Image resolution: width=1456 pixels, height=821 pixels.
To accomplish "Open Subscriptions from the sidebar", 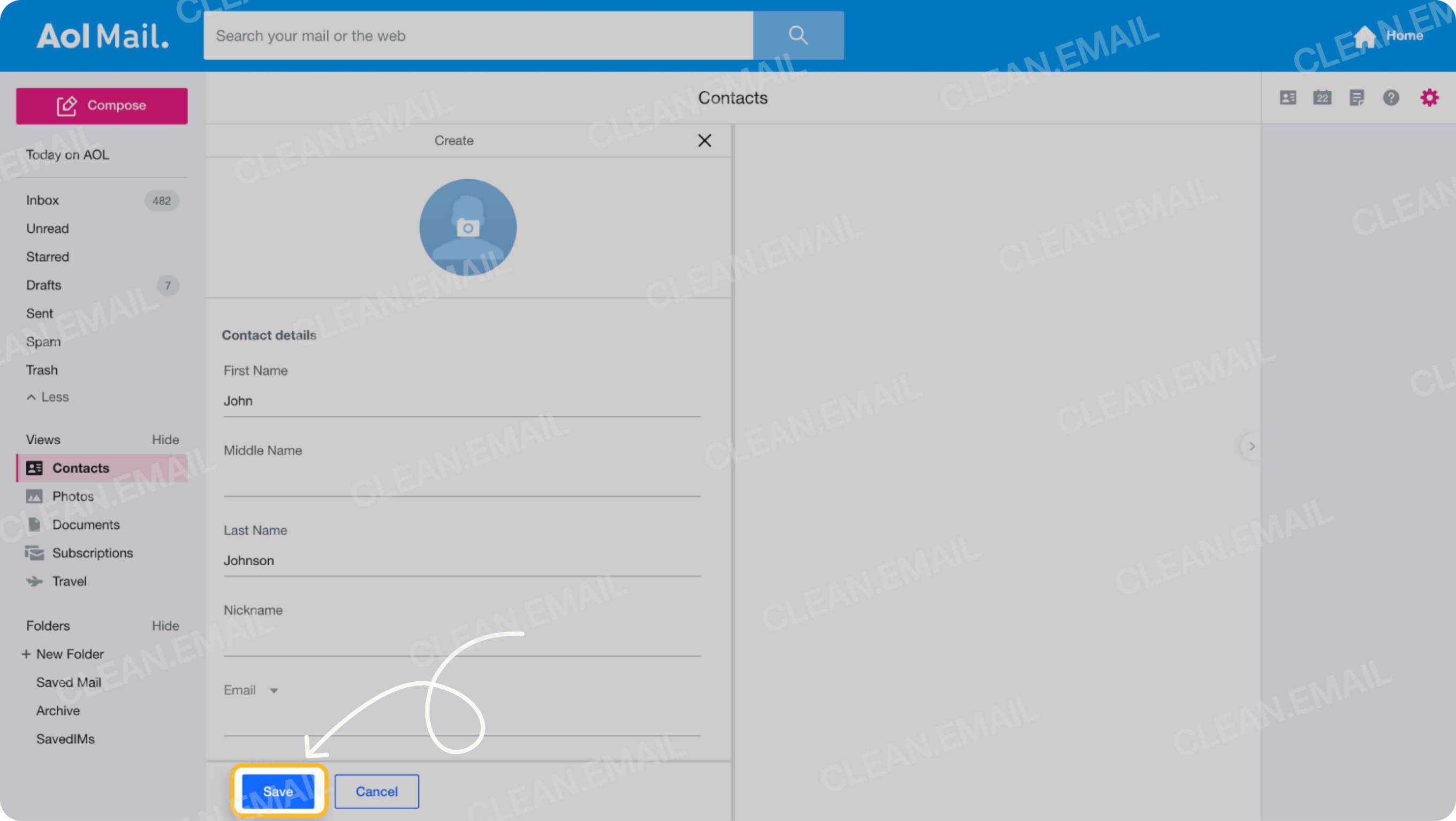I will click(93, 553).
